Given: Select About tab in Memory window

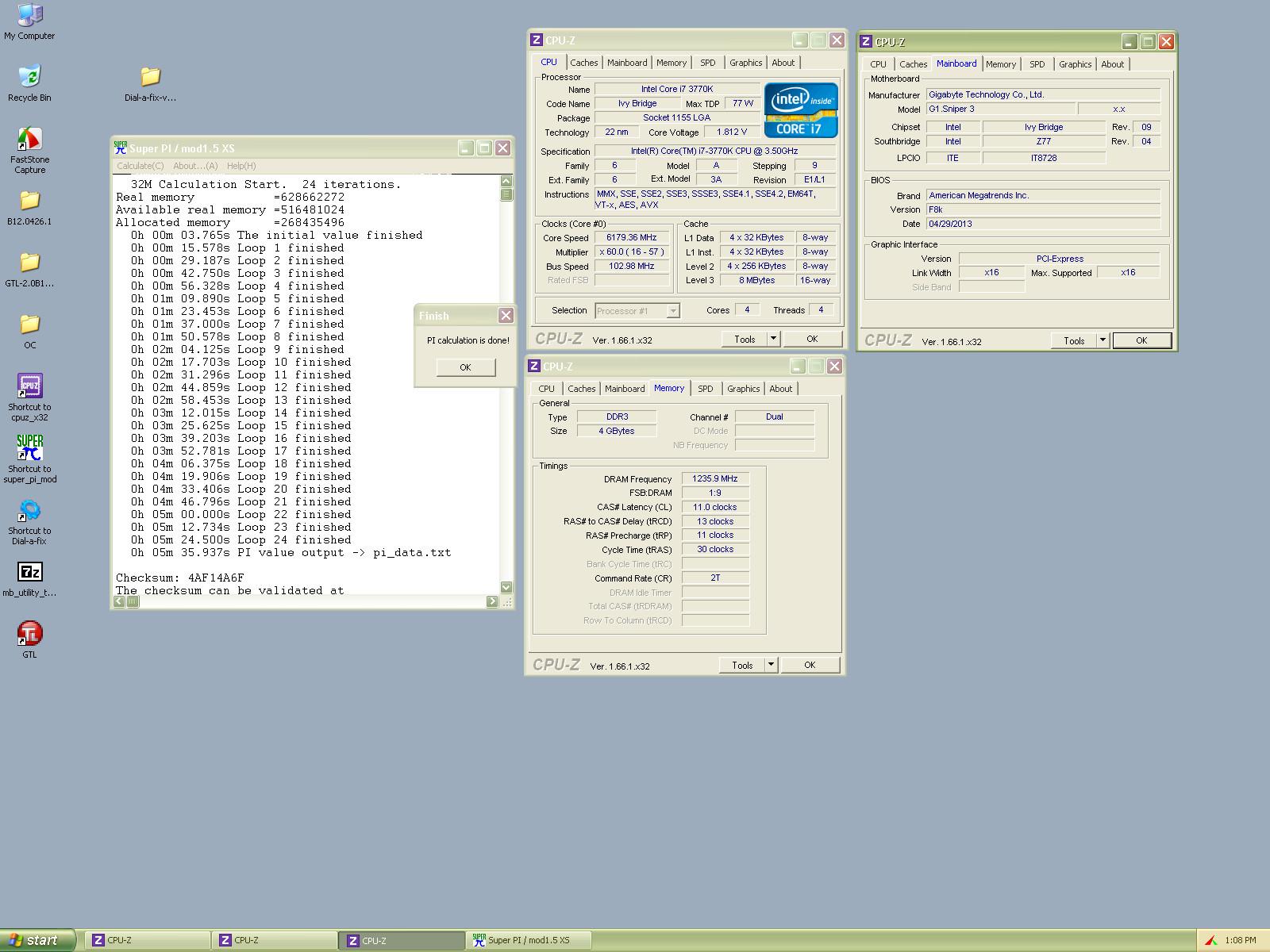Looking at the screenshot, I should click(781, 389).
